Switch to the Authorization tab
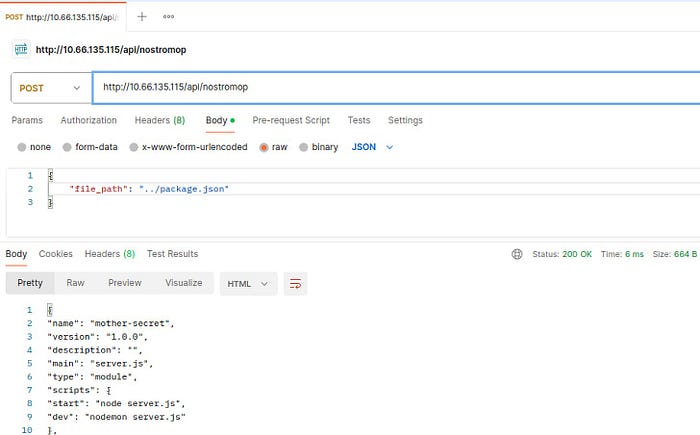 coord(88,120)
